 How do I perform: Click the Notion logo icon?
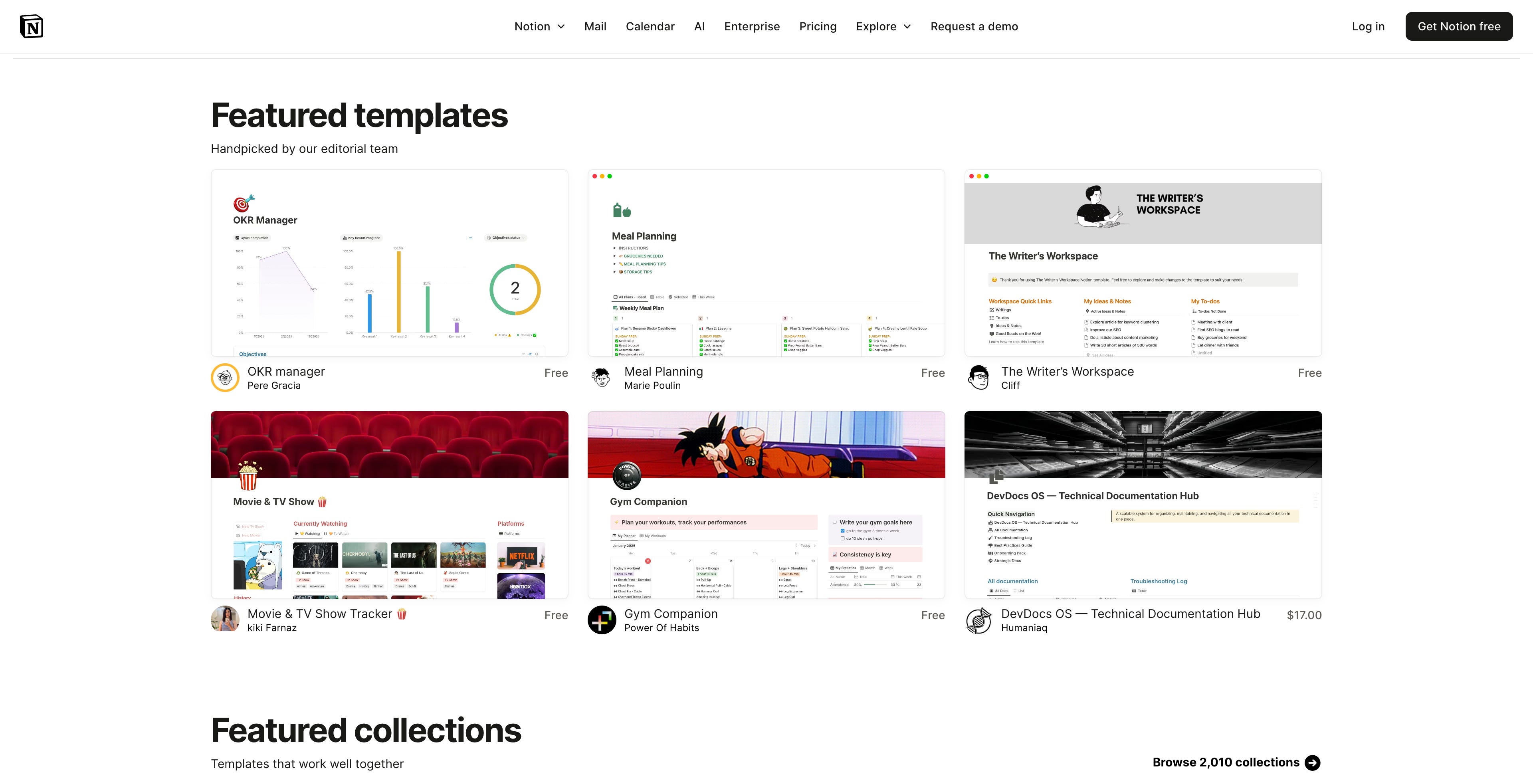[31, 26]
